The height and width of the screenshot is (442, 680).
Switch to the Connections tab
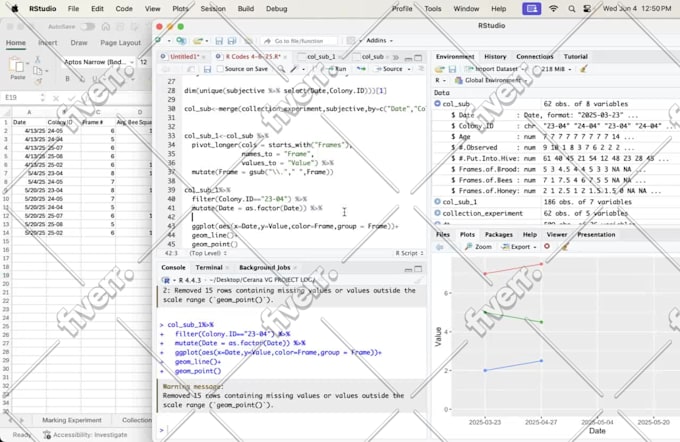pyautogui.click(x=534, y=56)
